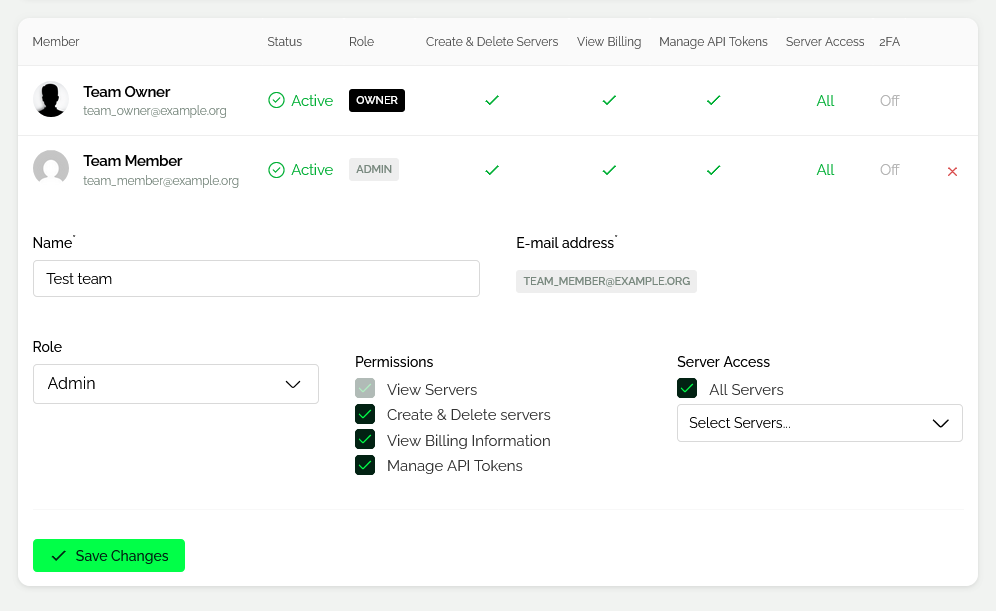Image resolution: width=996 pixels, height=611 pixels.
Task: Open the Role dropdown showing Admin
Action: [176, 384]
